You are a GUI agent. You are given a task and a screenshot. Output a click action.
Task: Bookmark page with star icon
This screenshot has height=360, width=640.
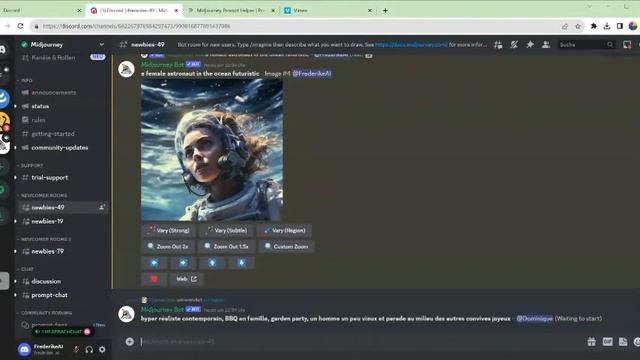[x=578, y=26]
